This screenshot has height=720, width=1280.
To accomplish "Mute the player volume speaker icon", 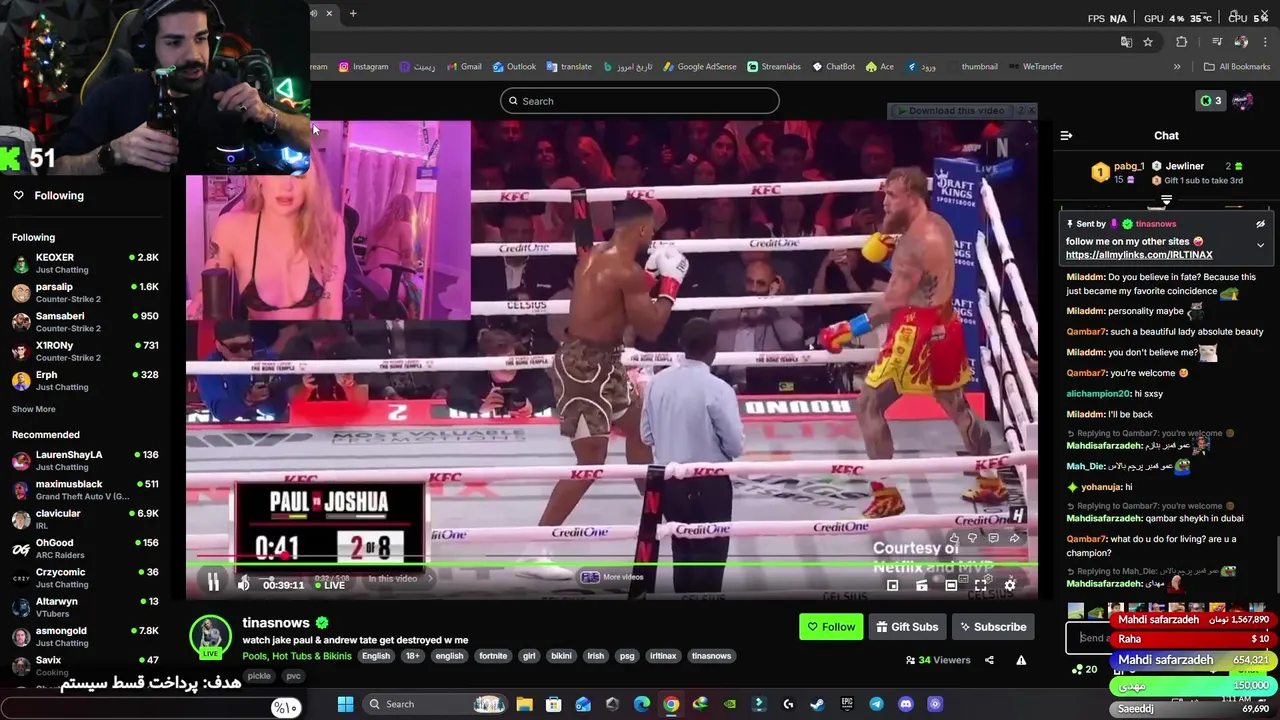I will [243, 585].
